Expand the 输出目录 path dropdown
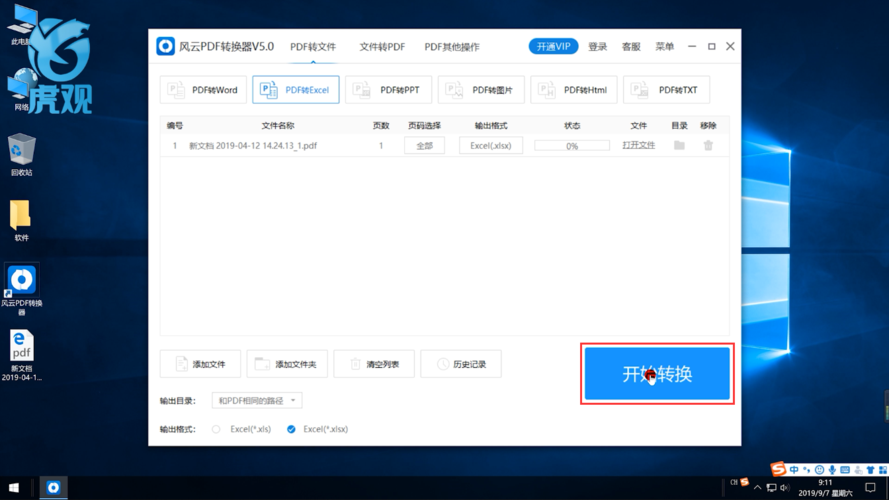This screenshot has width=889, height=500. pyautogui.click(x=257, y=400)
